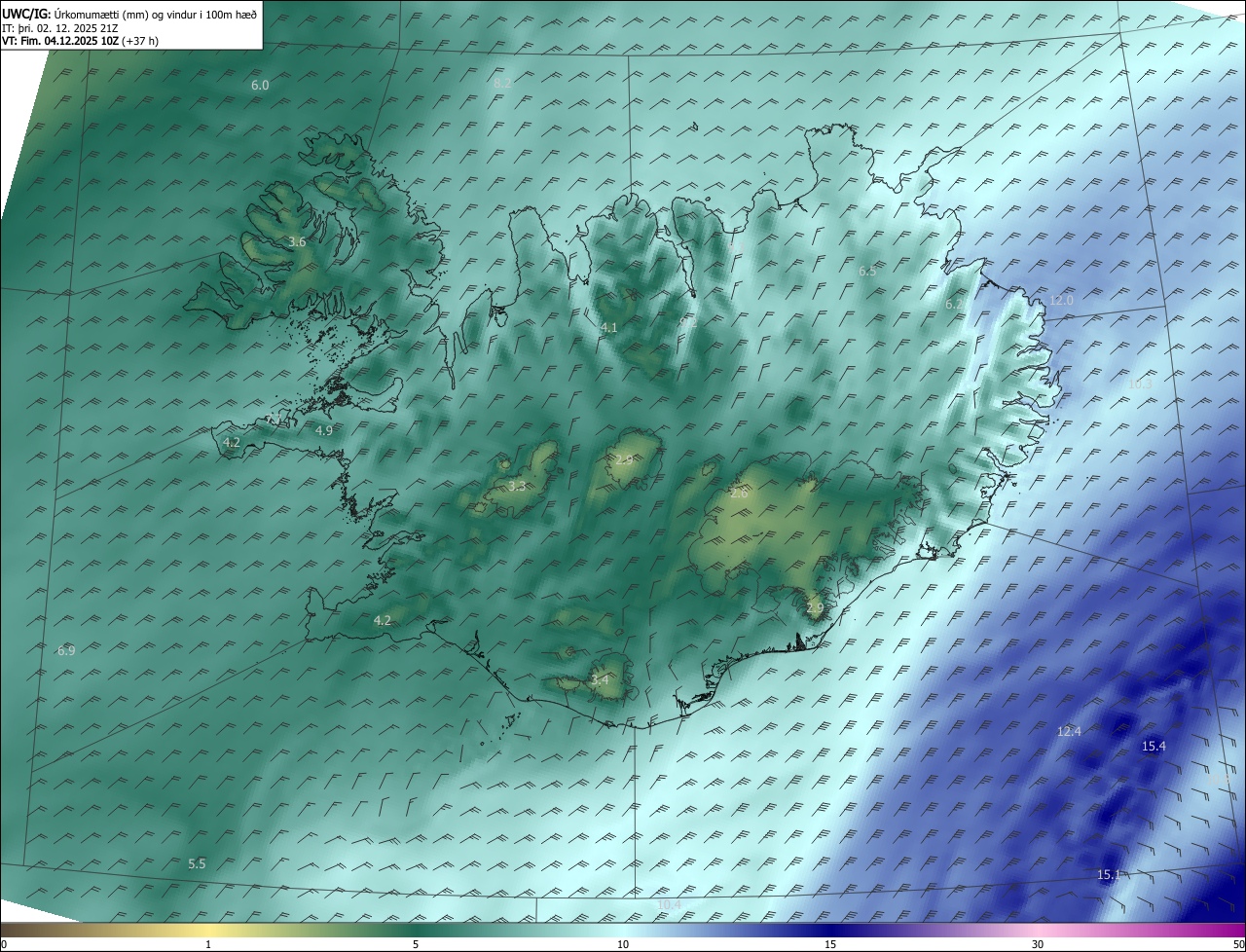Viewport: 1246px width, 952px height.
Task: Click the 6.2 value label on the map
Action: tap(954, 305)
